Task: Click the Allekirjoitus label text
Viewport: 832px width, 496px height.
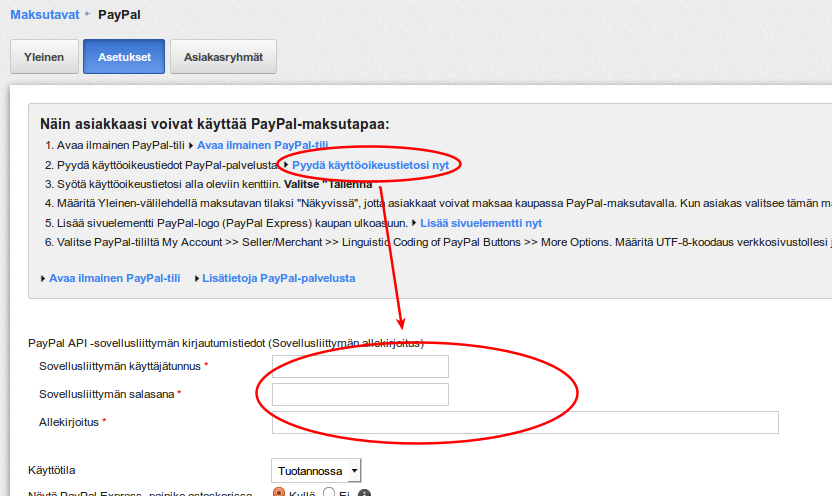Action: point(69,422)
